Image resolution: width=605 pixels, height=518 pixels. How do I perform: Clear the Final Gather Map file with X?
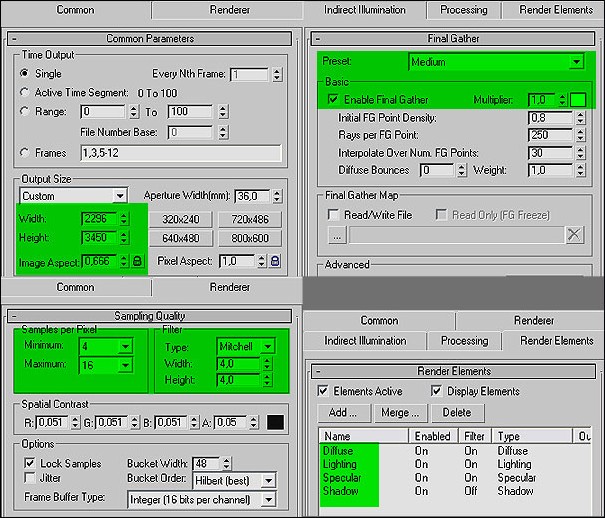coord(574,235)
